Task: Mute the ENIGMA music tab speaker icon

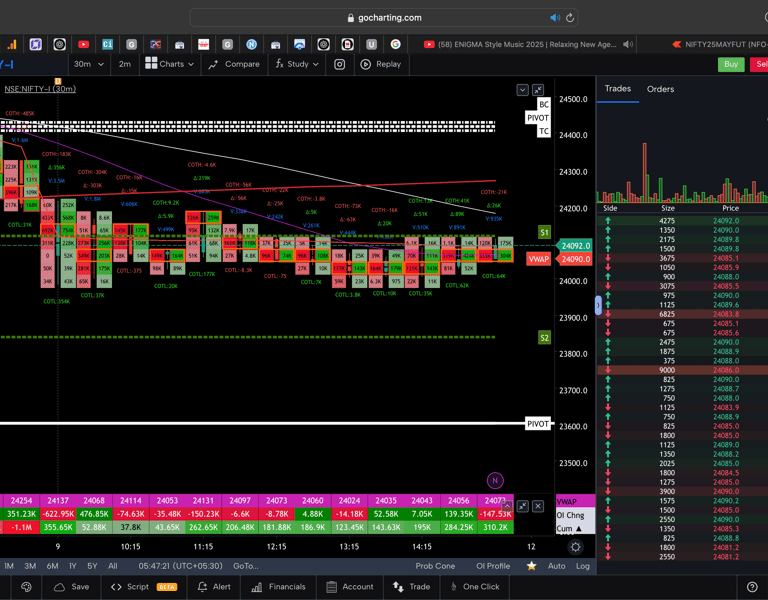Action: pos(627,45)
